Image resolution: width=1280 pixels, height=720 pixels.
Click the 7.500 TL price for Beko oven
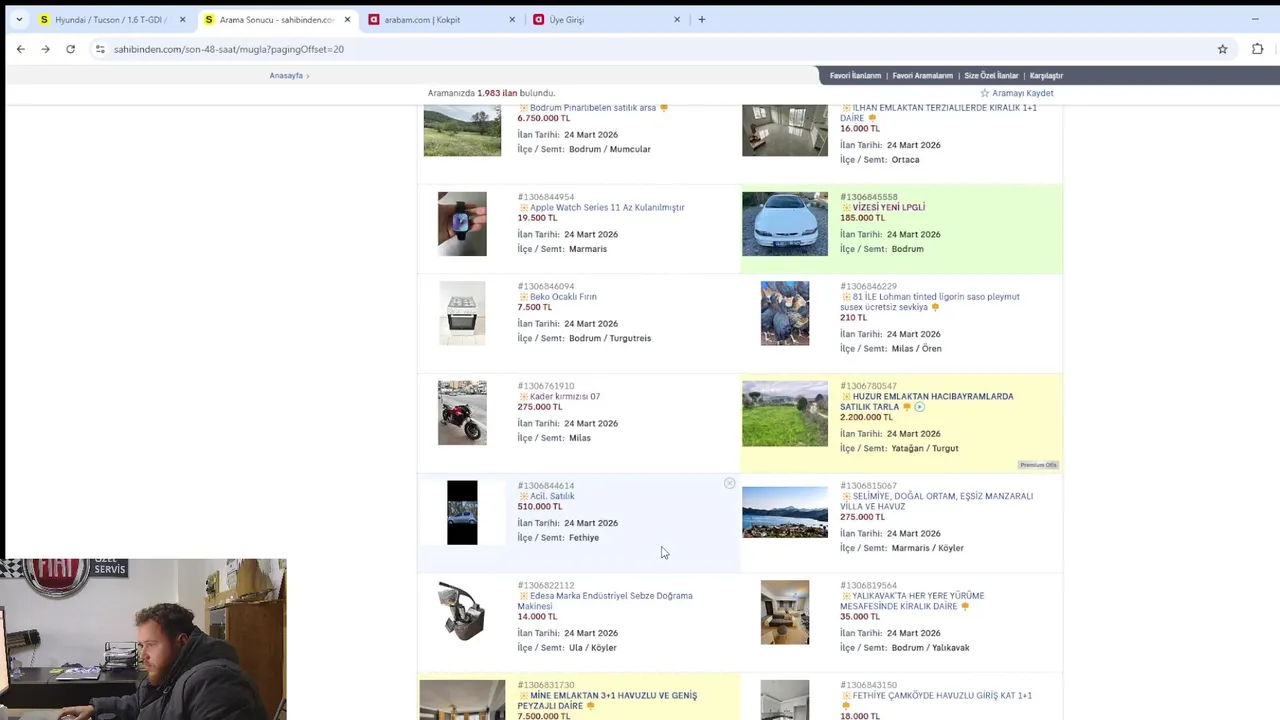coord(535,307)
